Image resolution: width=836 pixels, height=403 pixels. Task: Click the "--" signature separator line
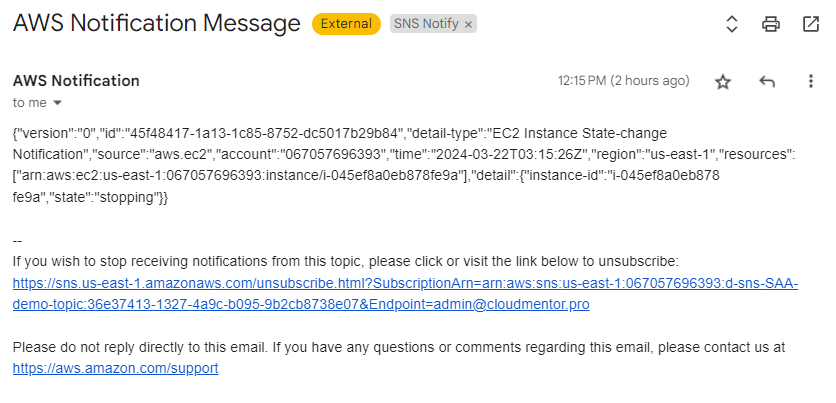tap(17, 242)
